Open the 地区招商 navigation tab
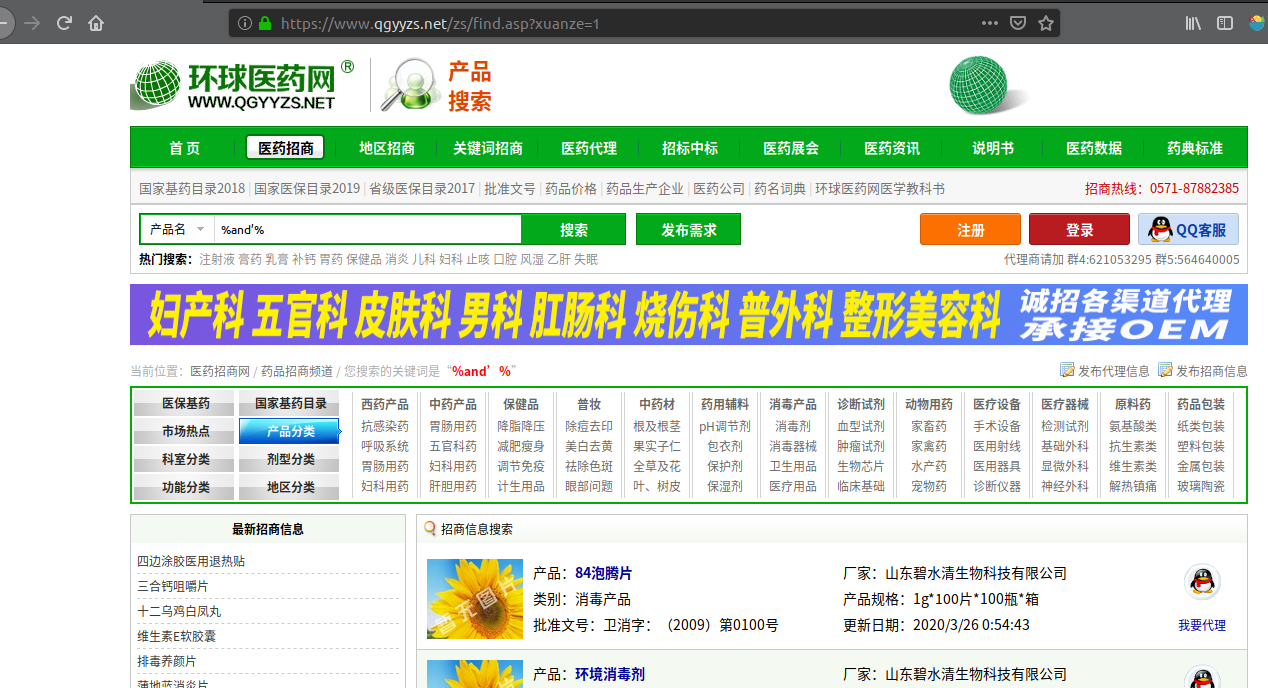The height and width of the screenshot is (688, 1268). 387,148
